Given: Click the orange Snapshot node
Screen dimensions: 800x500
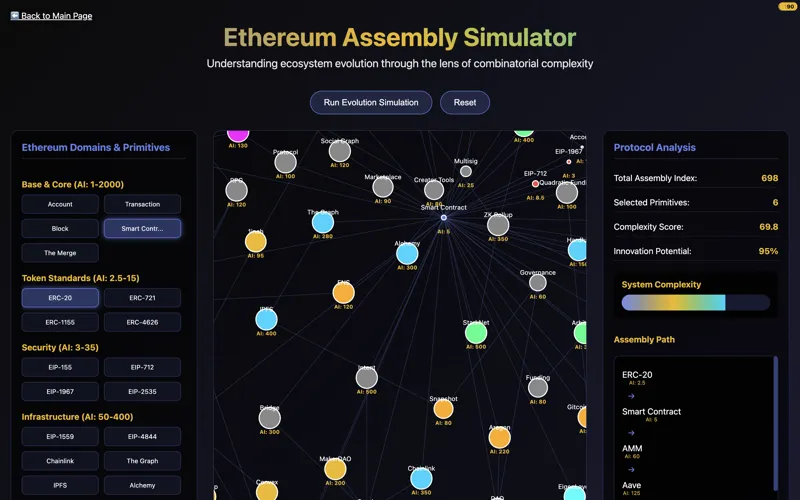Looking at the screenshot, I should point(443,409).
